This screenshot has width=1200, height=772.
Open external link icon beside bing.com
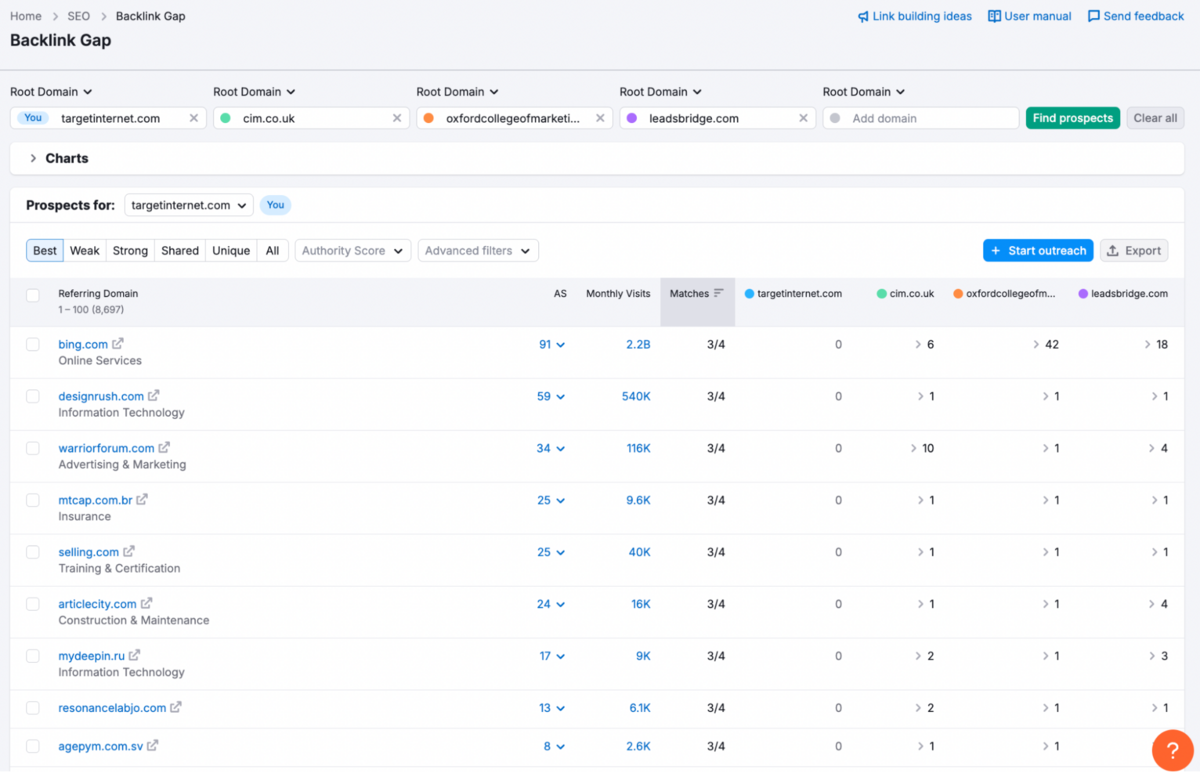tap(118, 344)
